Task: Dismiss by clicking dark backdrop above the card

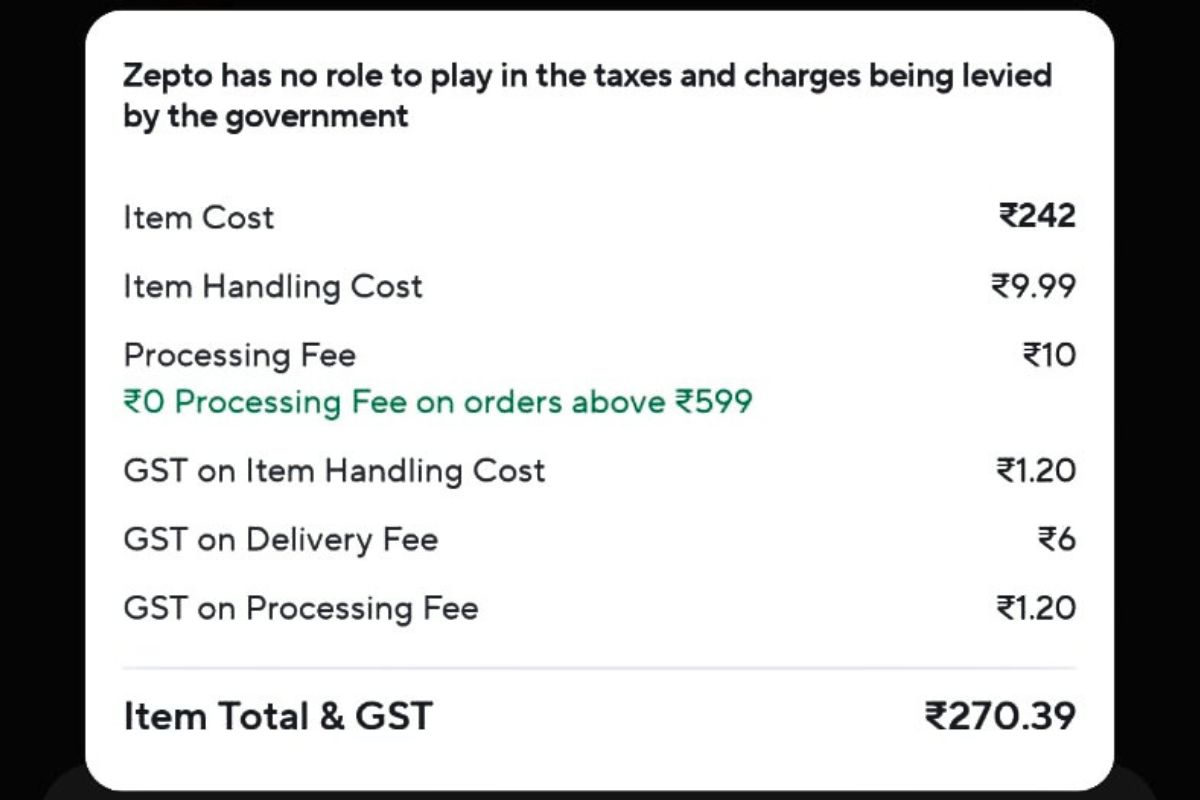Action: tap(600, 5)
